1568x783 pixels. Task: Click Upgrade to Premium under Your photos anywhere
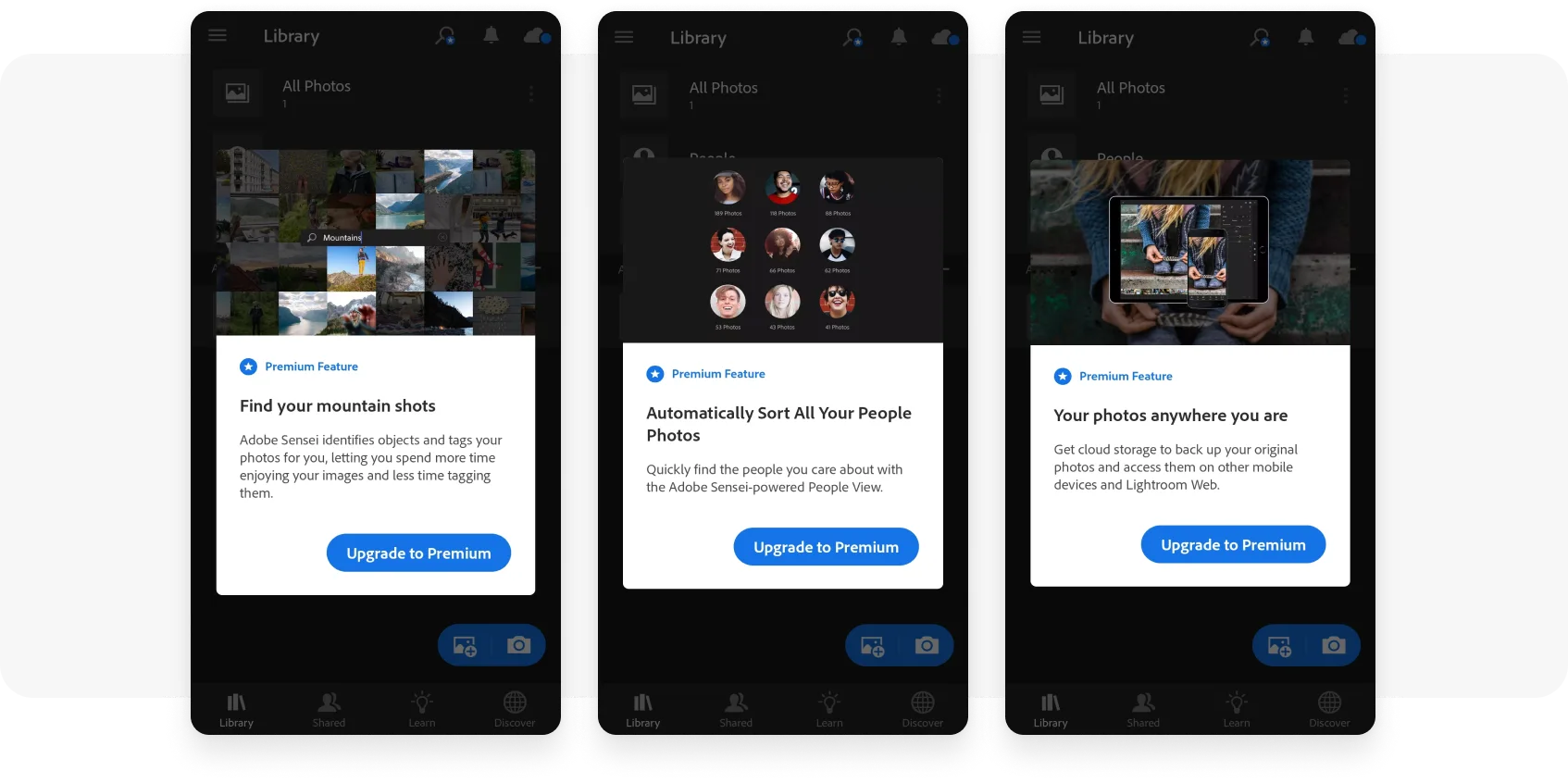[x=1233, y=545]
